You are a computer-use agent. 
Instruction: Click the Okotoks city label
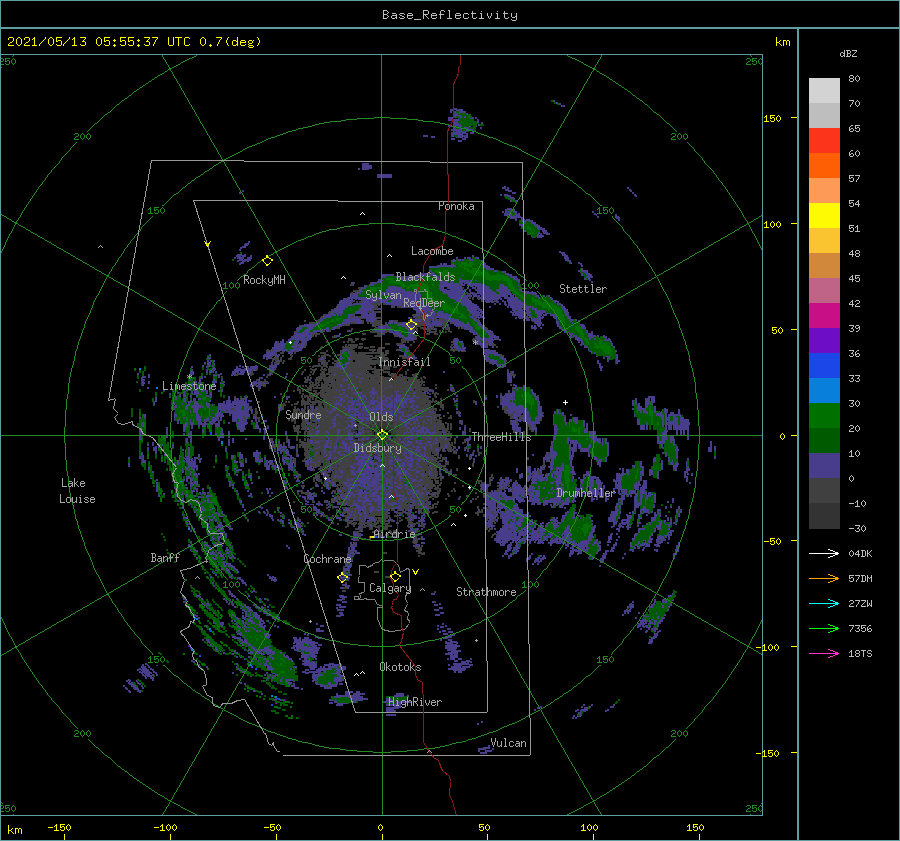(400, 666)
